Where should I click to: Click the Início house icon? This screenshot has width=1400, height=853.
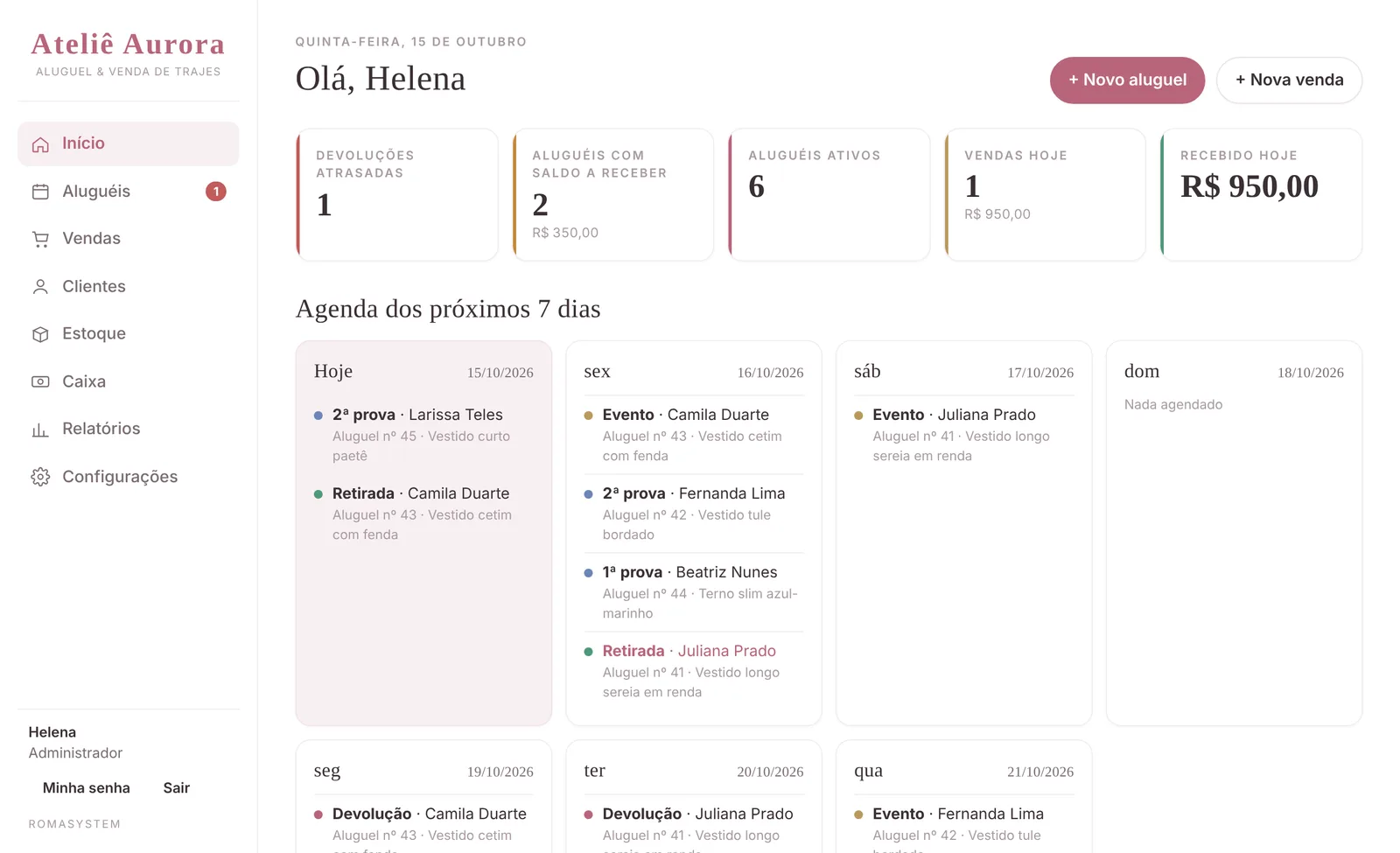(40, 144)
